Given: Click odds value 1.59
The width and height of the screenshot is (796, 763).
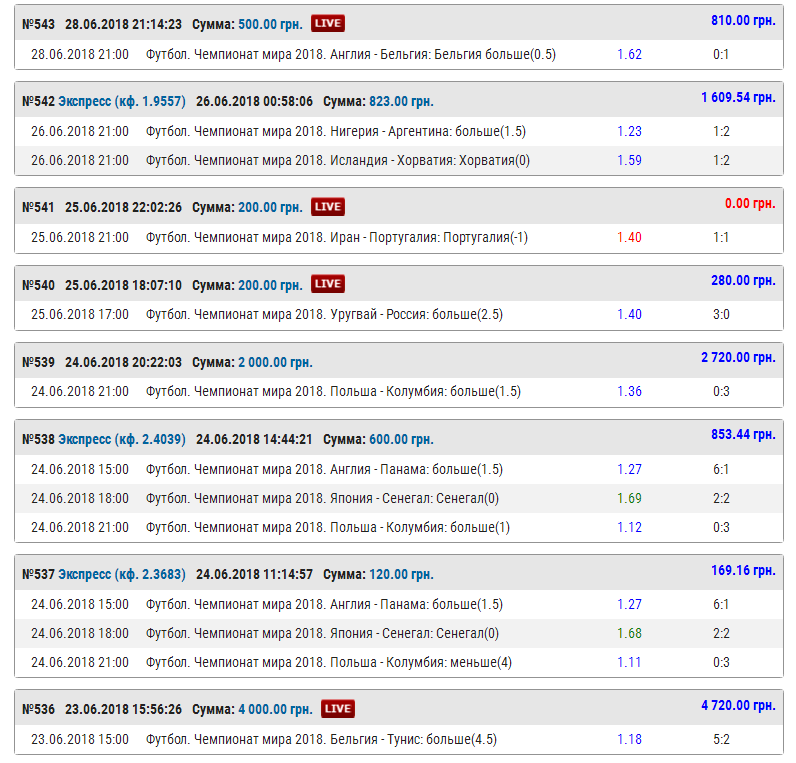Looking at the screenshot, I should tap(629, 160).
